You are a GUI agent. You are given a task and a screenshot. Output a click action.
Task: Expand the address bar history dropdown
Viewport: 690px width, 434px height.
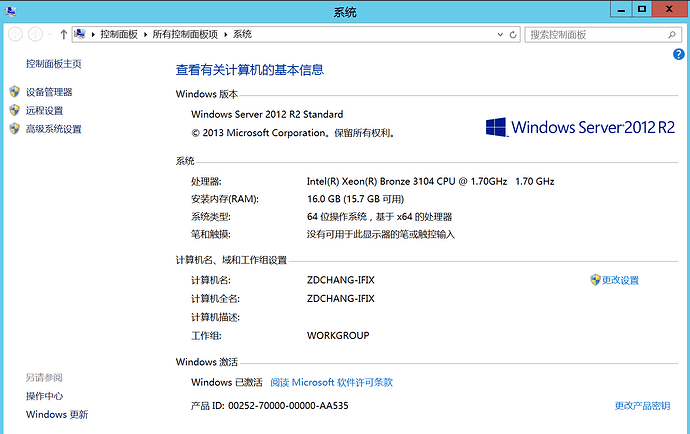[500, 34]
